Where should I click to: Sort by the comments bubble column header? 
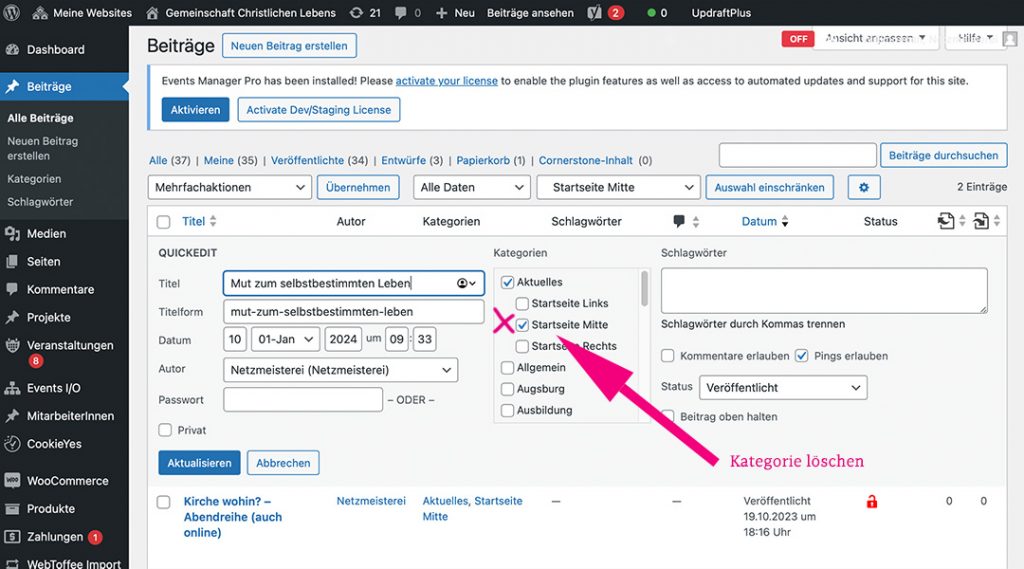click(x=679, y=221)
